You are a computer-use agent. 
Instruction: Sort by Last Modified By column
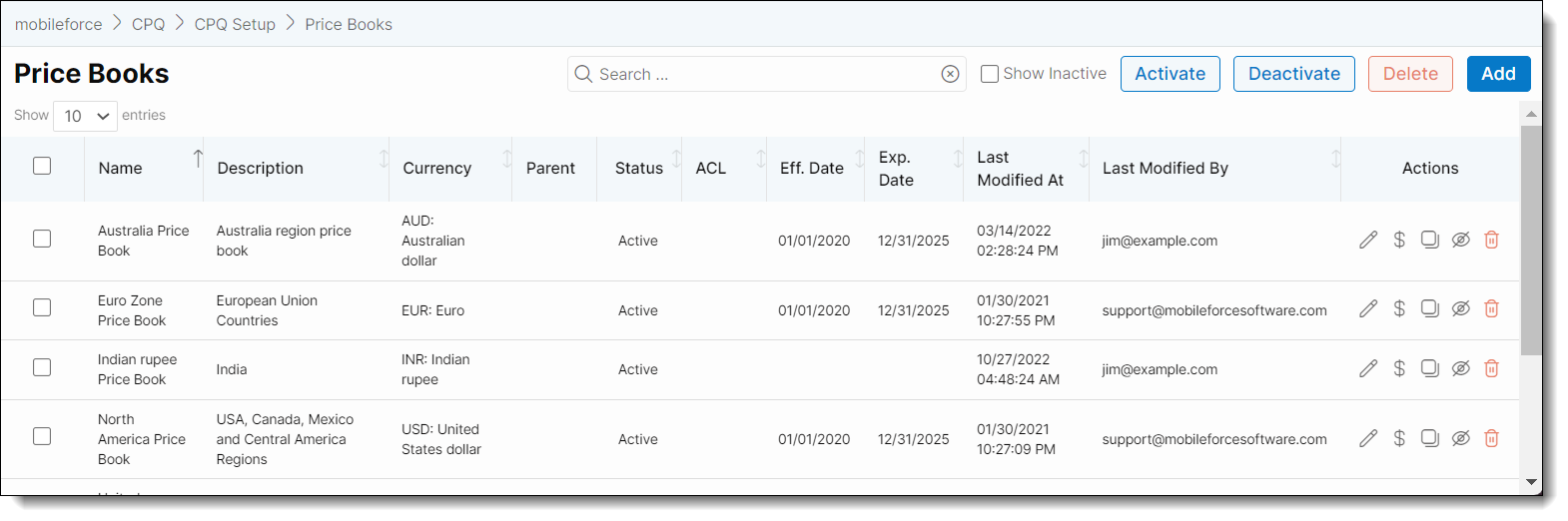pyautogui.click(x=1335, y=158)
